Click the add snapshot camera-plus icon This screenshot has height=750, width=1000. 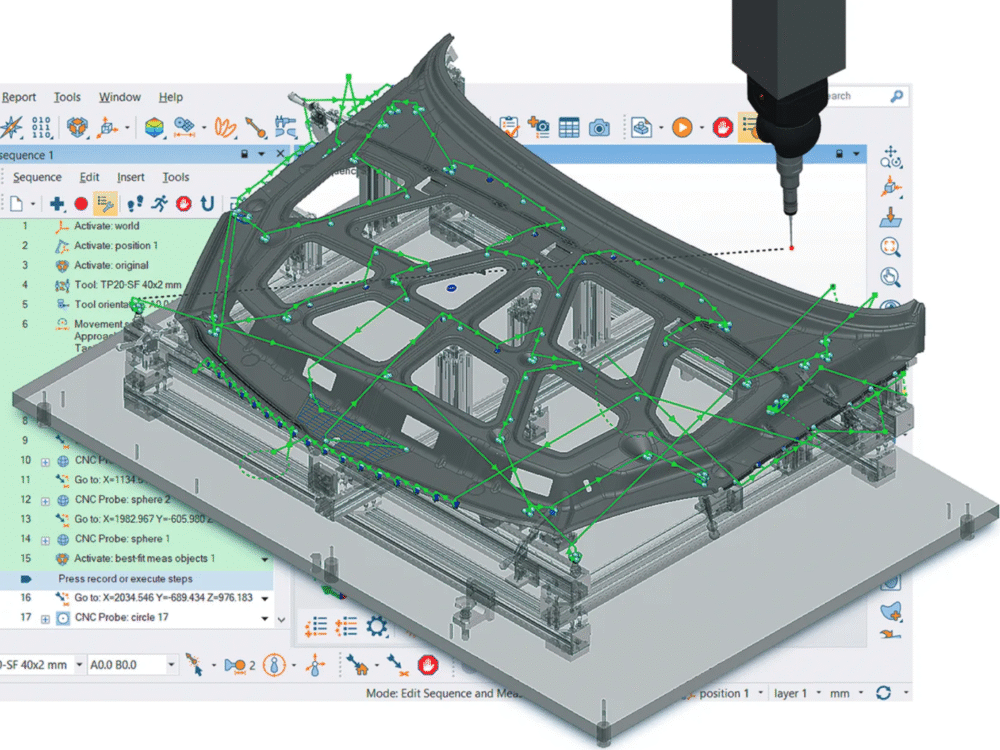click(x=539, y=127)
